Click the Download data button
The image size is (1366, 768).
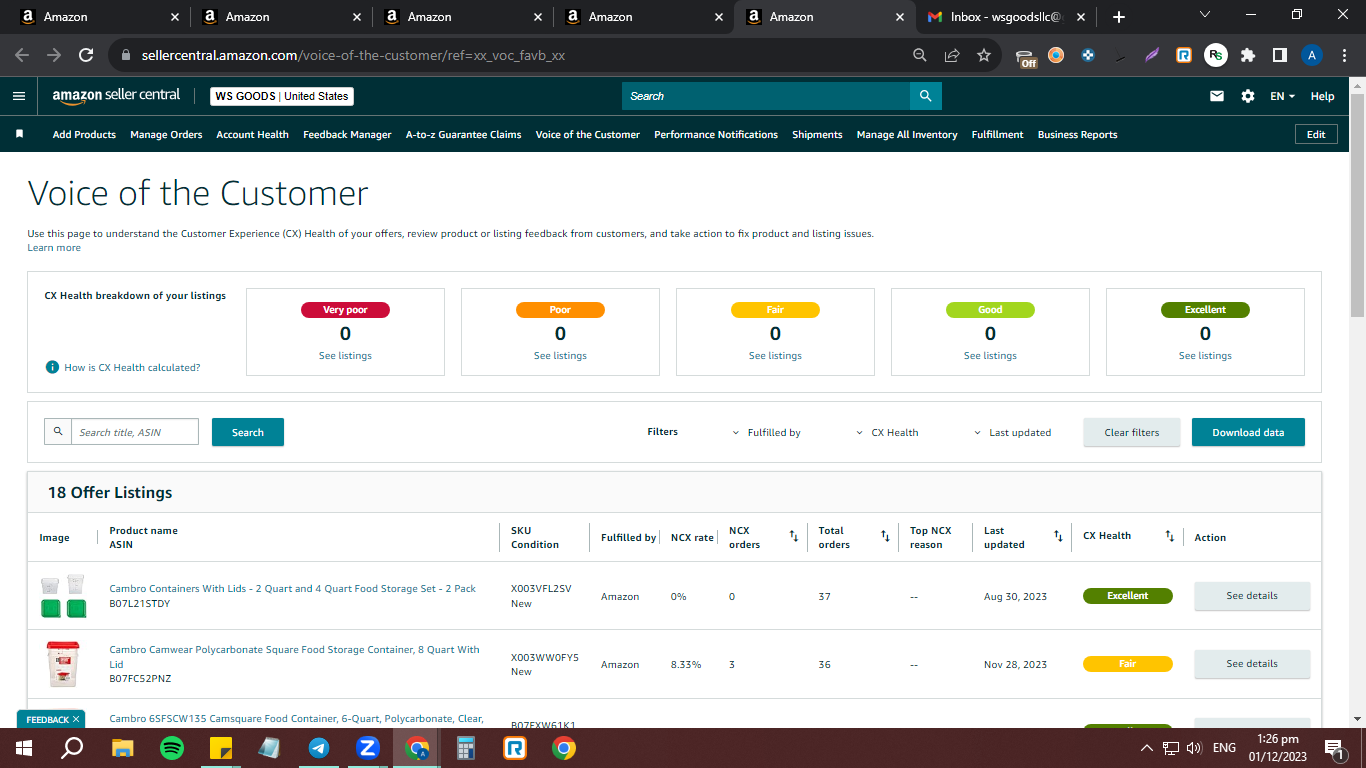[x=1248, y=432]
